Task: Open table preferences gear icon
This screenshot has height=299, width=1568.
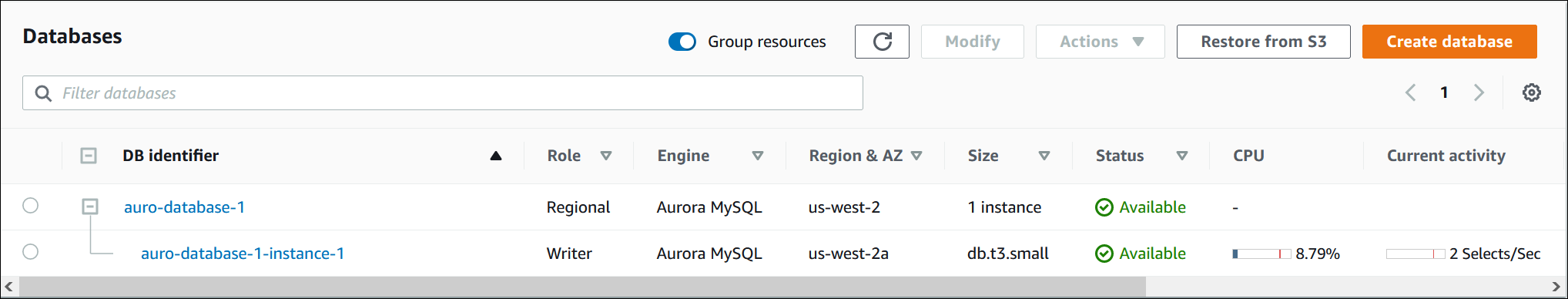Action: (x=1531, y=92)
